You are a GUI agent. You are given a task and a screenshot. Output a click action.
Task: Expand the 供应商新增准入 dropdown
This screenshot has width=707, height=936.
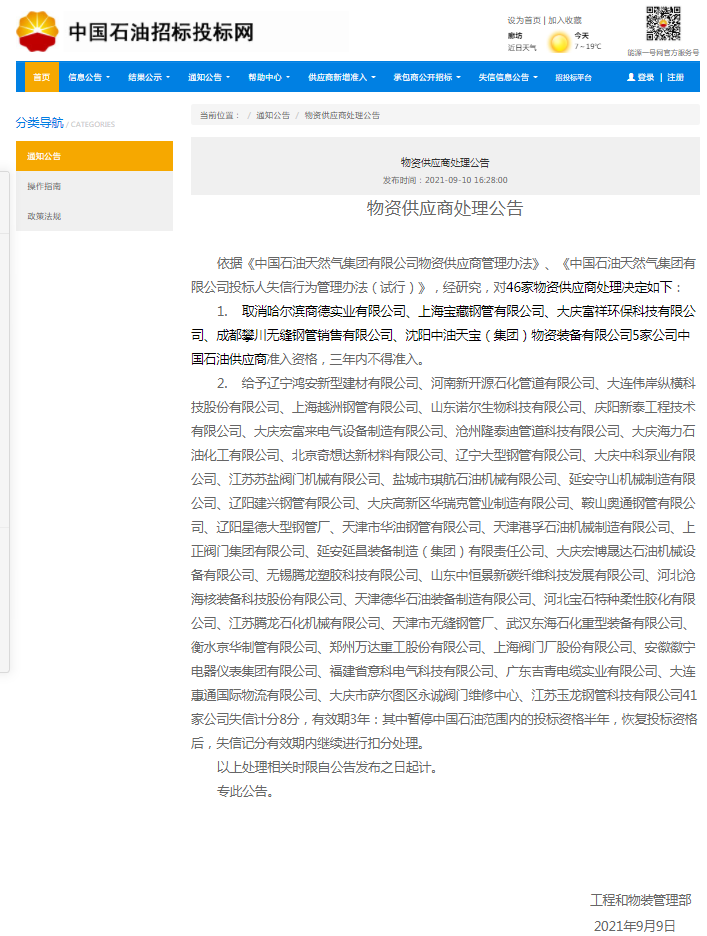pyautogui.click(x=342, y=77)
